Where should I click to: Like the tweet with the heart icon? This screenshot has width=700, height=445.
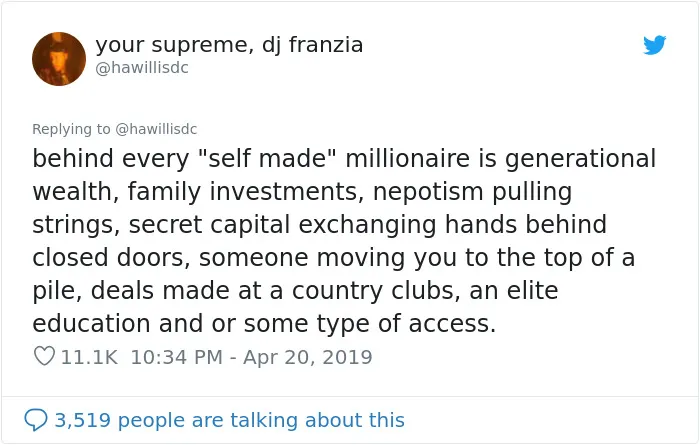pyautogui.click(x=44, y=356)
